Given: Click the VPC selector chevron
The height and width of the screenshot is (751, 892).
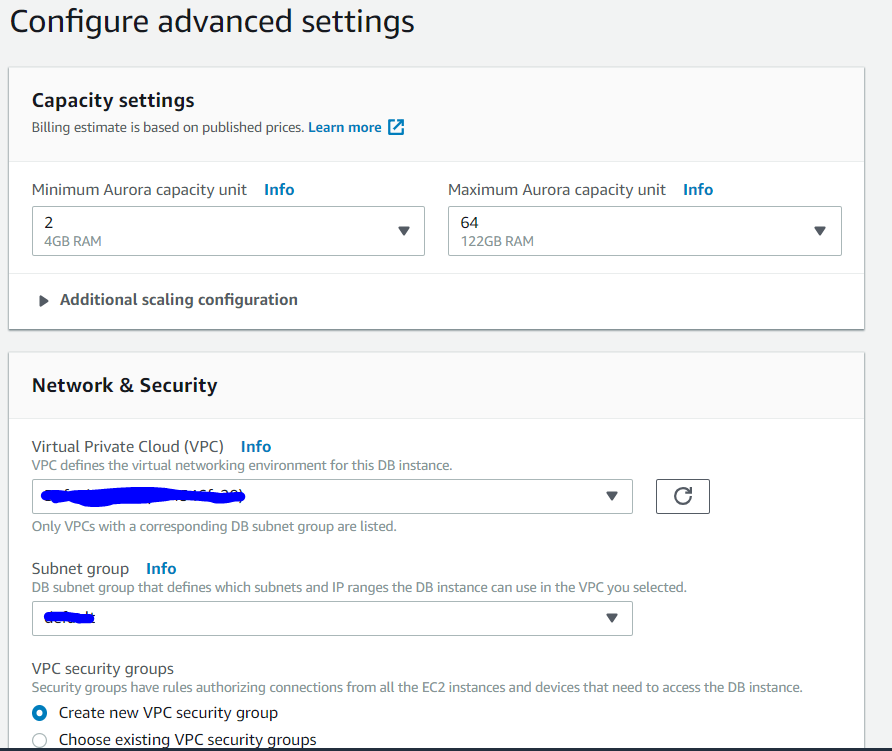Looking at the screenshot, I should (x=611, y=496).
